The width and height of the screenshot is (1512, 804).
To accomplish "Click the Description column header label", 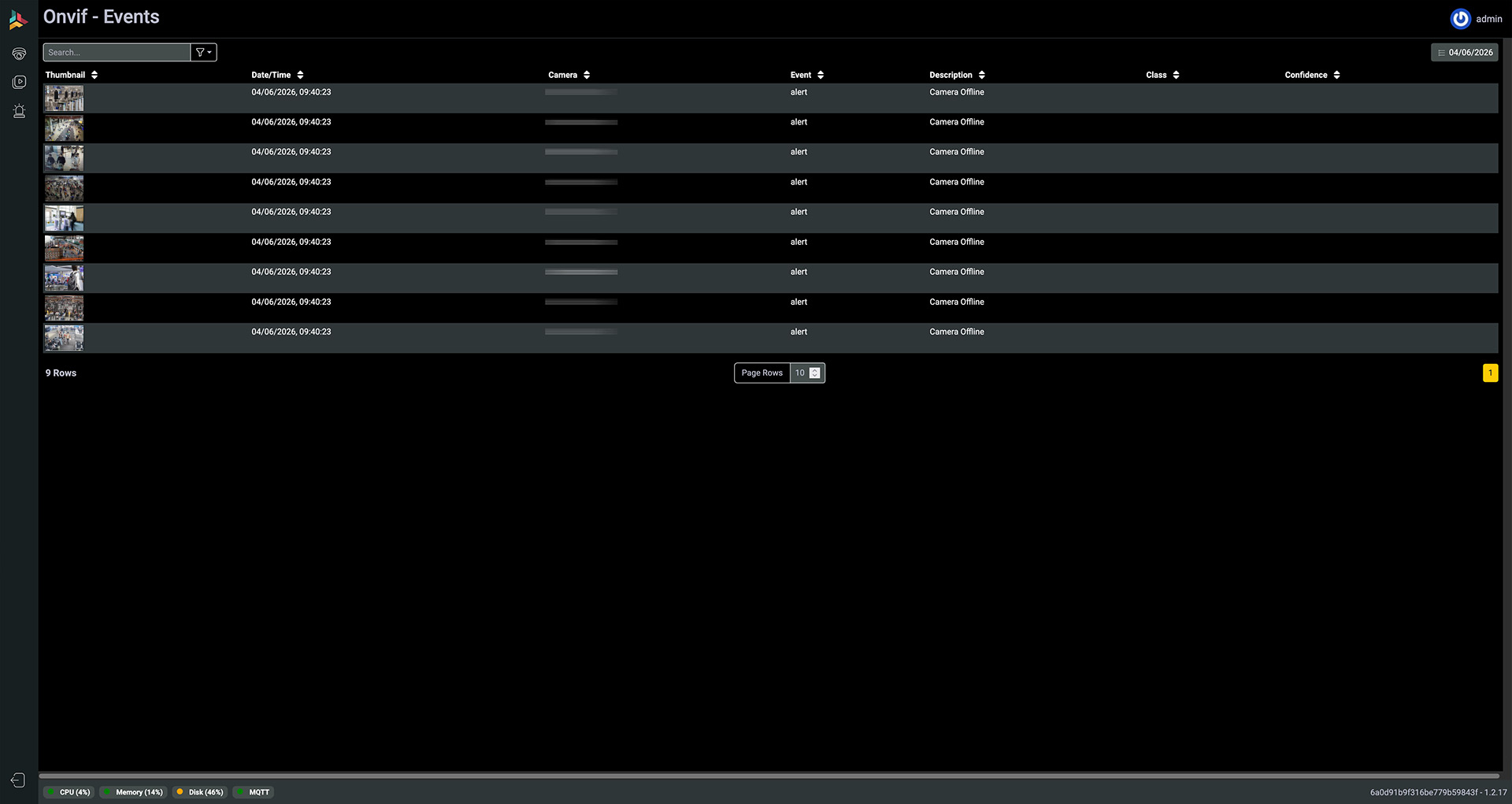I will pos(951,75).
